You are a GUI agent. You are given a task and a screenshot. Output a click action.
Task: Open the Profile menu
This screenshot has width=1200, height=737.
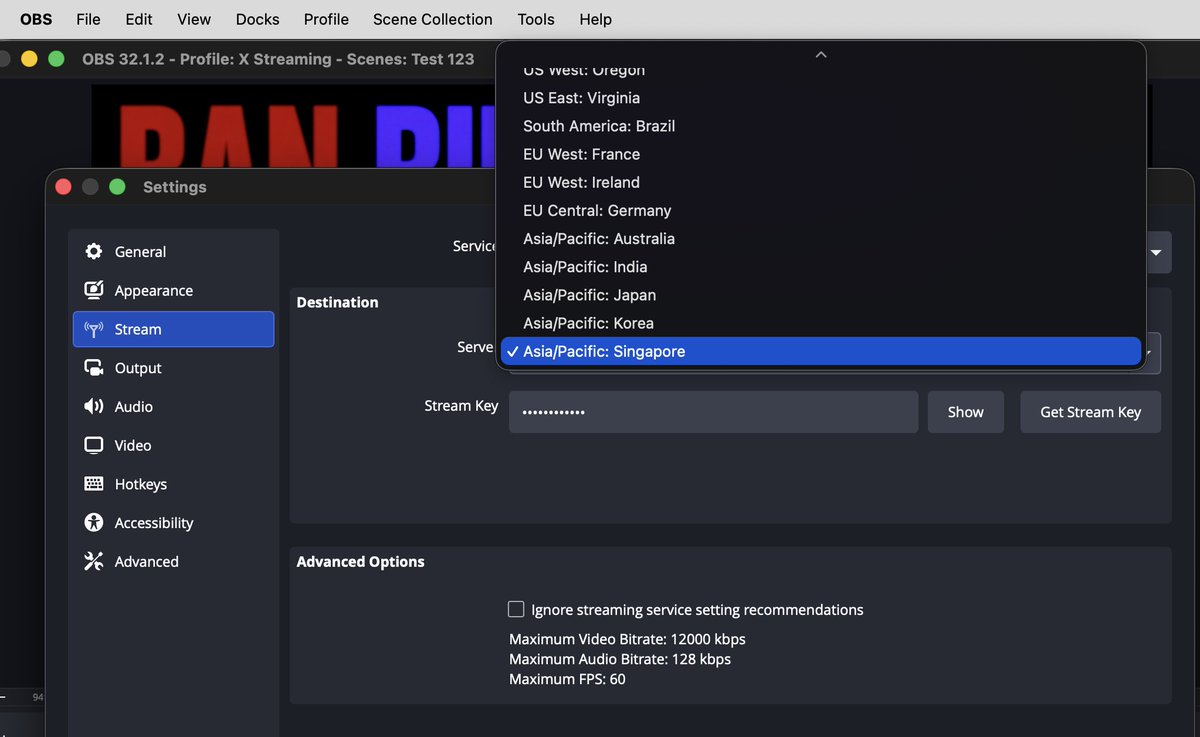coord(326,19)
